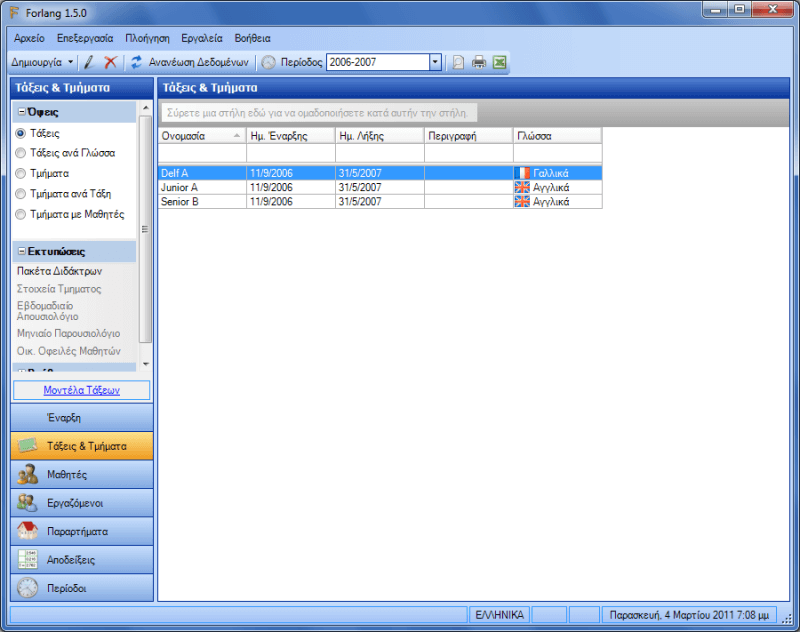Open the Αρχείο menu
The image size is (800, 632).
pyautogui.click(x=29, y=38)
